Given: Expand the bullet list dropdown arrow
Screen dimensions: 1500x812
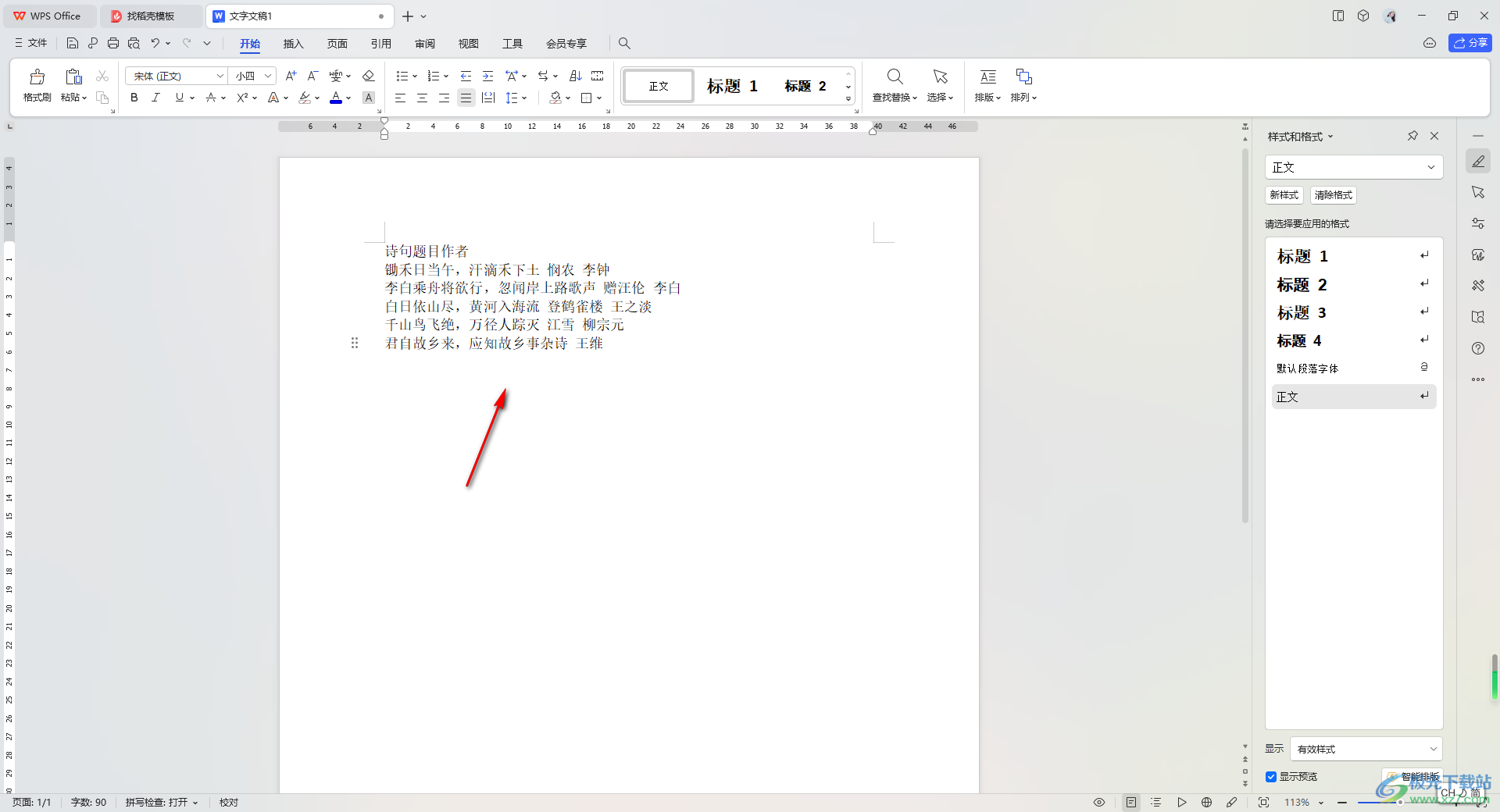Looking at the screenshot, I should (415, 76).
